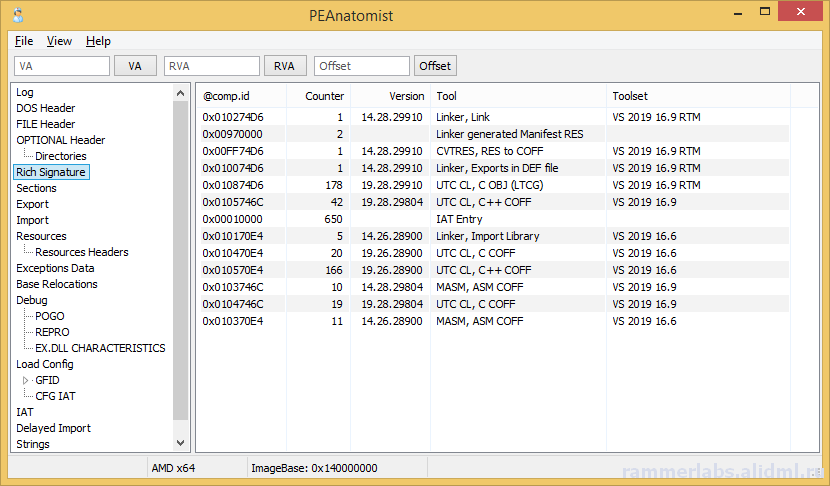Viewport: 830px width, 486px height.
Task: Select DOS Header in the tree
Action: click(46, 108)
